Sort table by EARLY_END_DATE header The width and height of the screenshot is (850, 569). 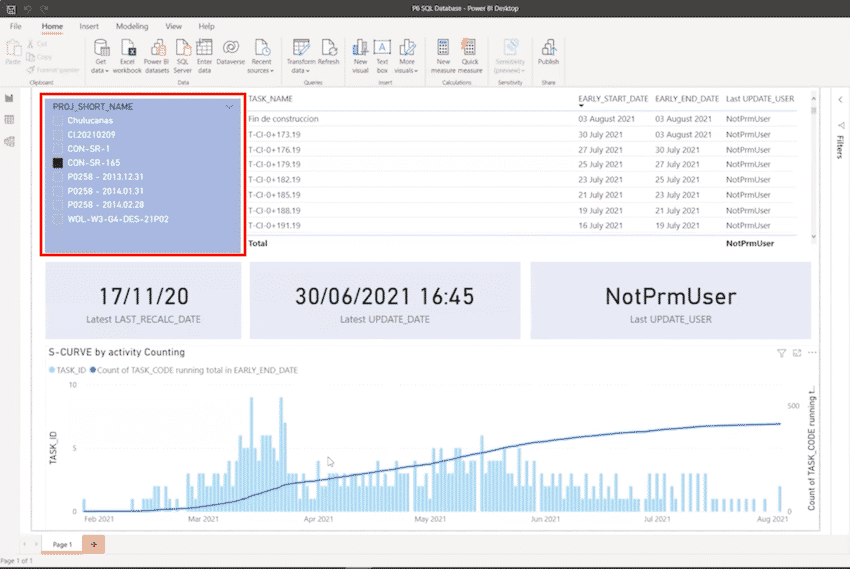687,99
